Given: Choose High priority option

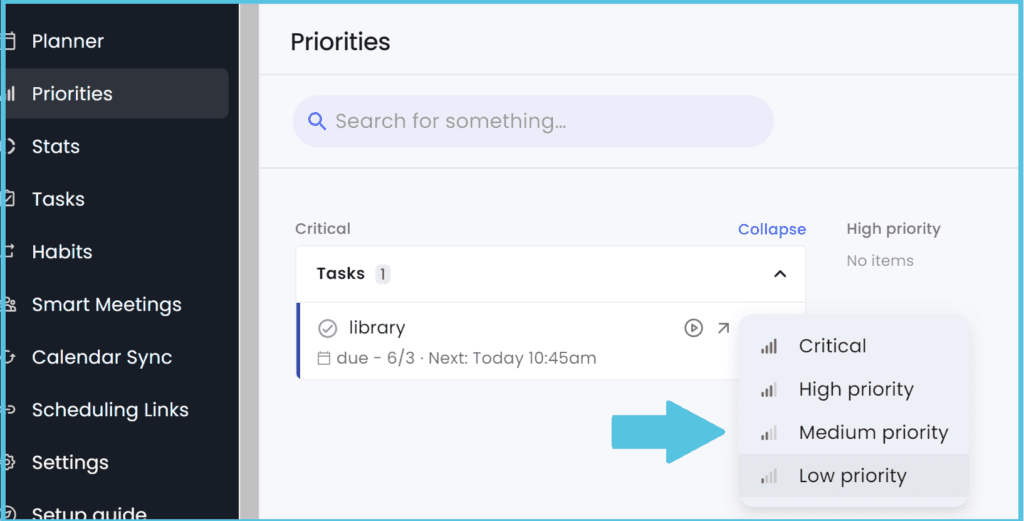Looking at the screenshot, I should (856, 390).
